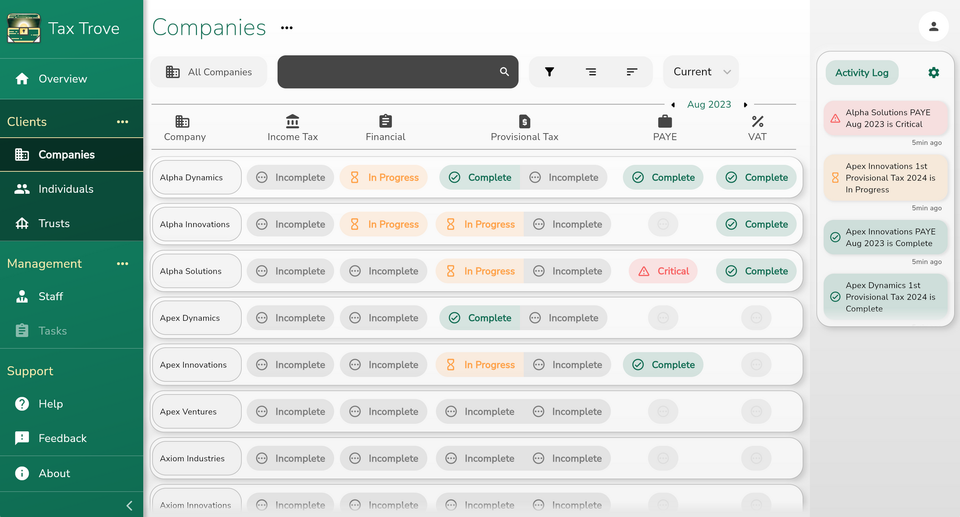
Task: Click the All Companies button
Action: pyautogui.click(x=209, y=72)
